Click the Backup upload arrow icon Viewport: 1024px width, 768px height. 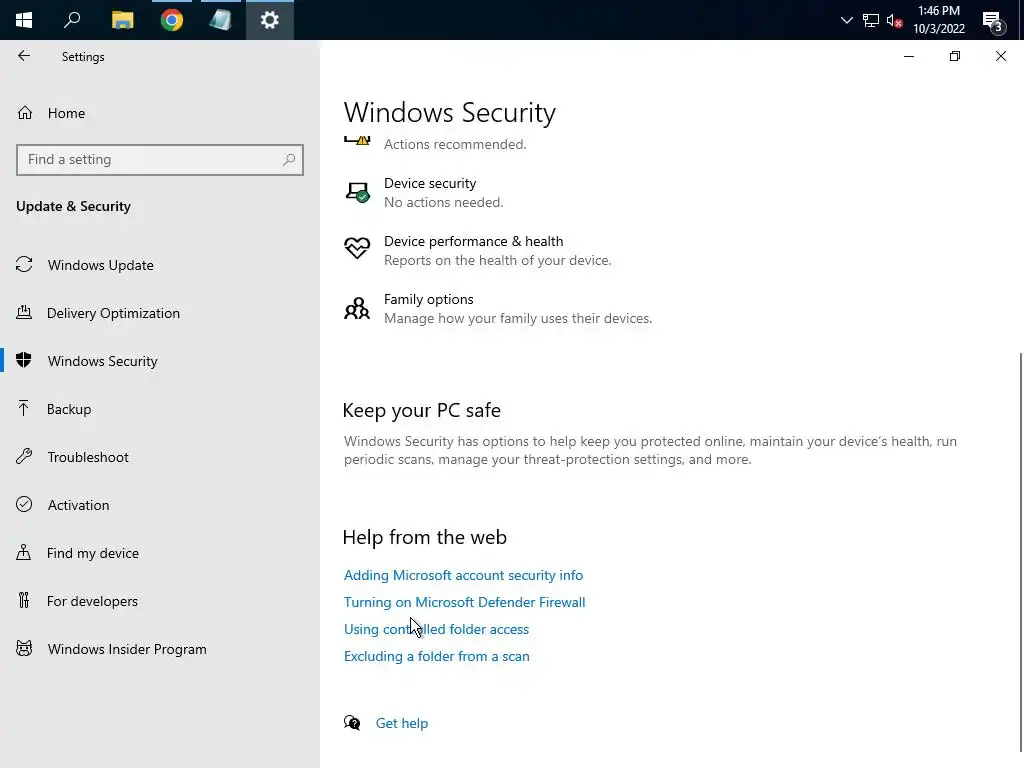pos(24,408)
